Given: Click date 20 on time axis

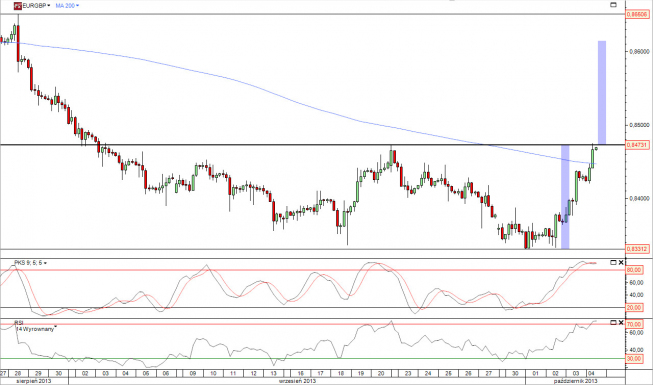Looking at the screenshot, I should click(381, 373).
